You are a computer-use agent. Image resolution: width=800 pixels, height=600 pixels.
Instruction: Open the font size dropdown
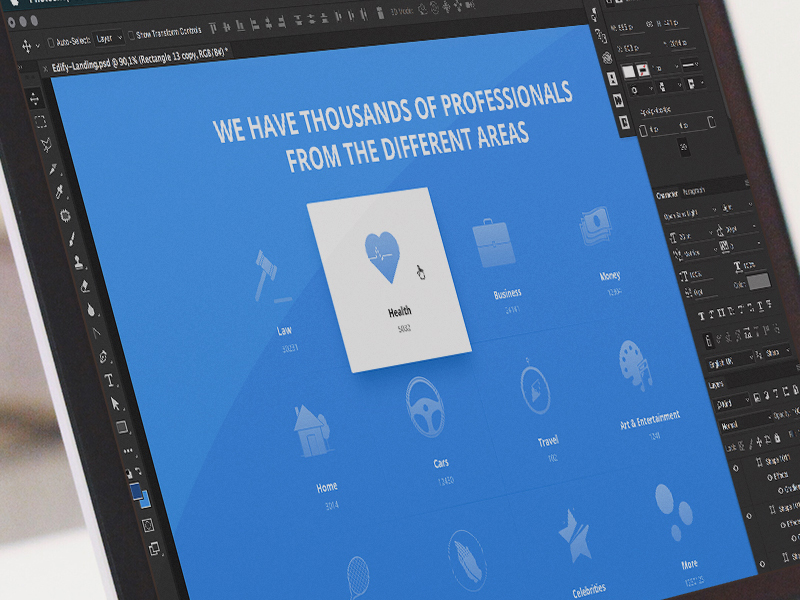coord(691,235)
